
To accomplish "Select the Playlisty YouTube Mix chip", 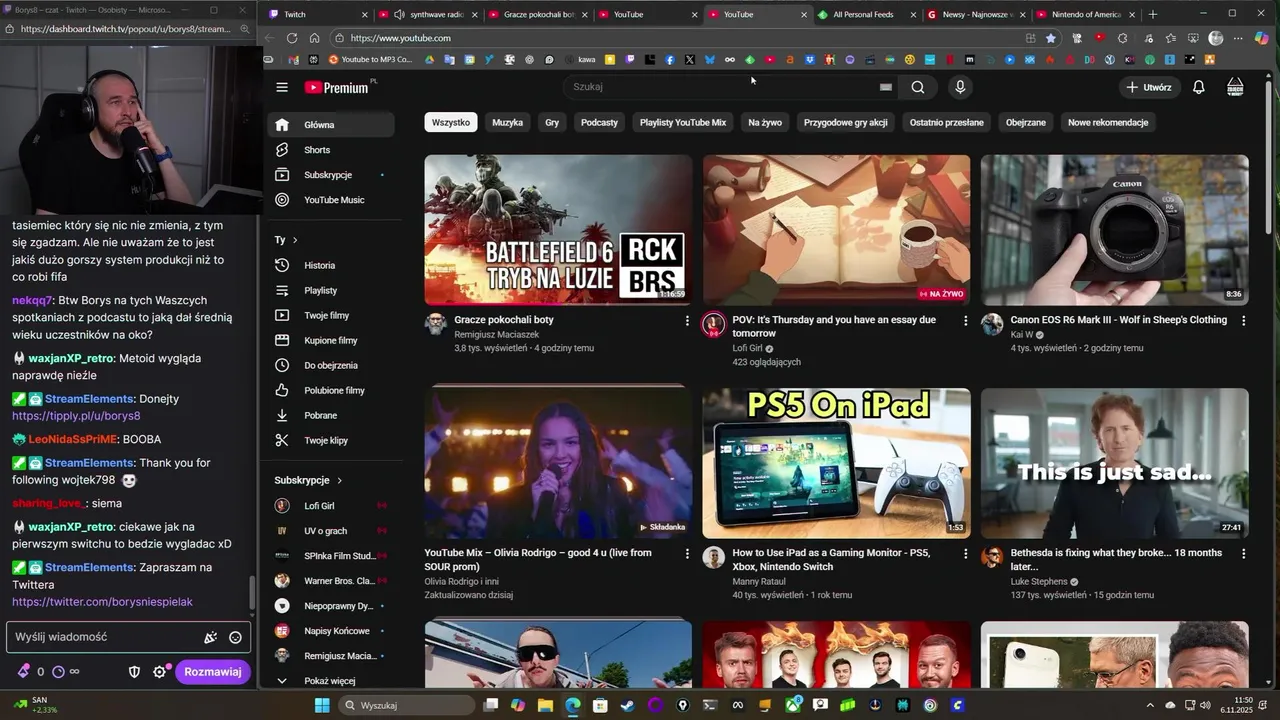I will click(x=683, y=122).
